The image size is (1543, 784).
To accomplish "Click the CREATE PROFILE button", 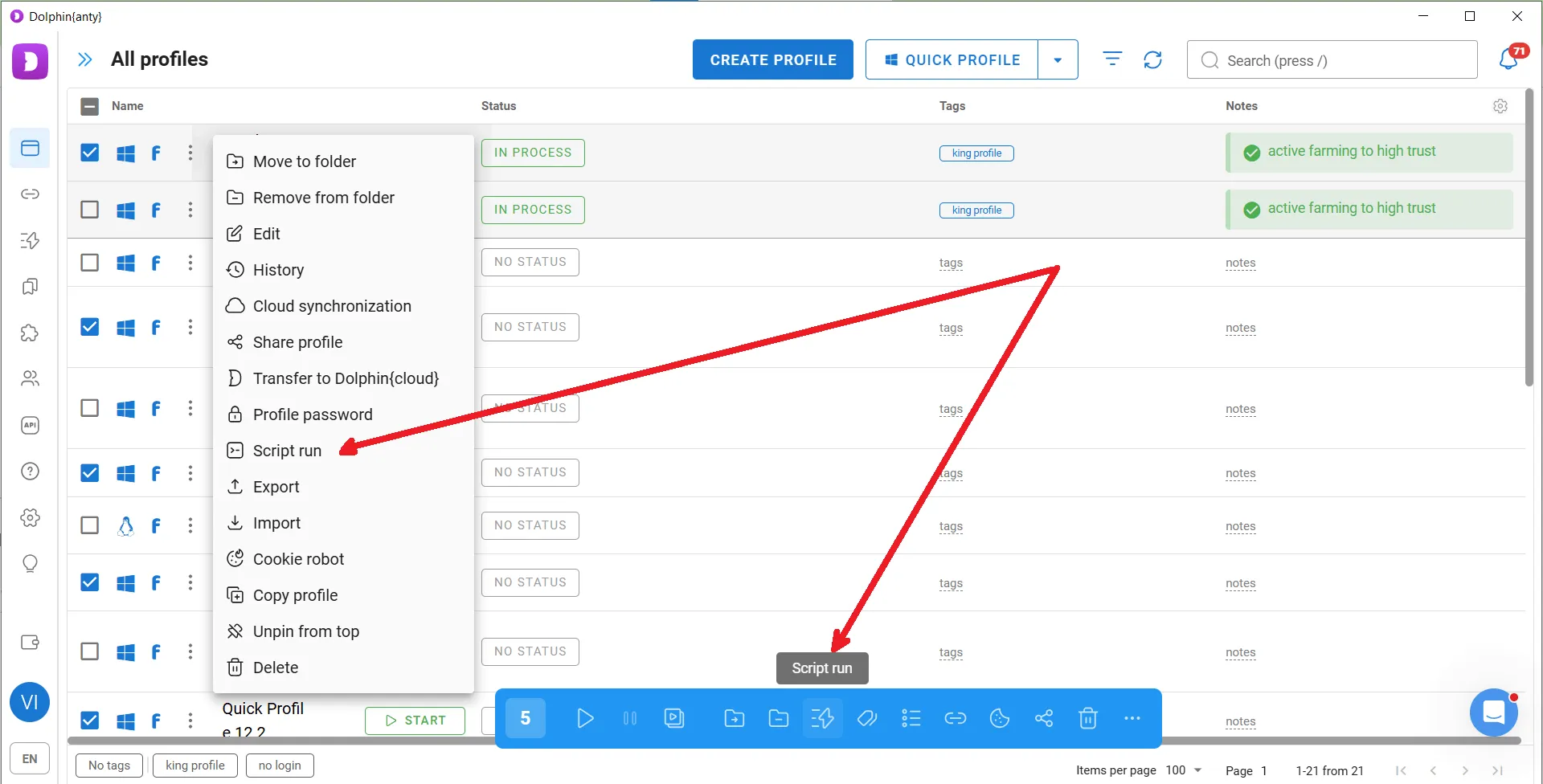I will [773, 59].
